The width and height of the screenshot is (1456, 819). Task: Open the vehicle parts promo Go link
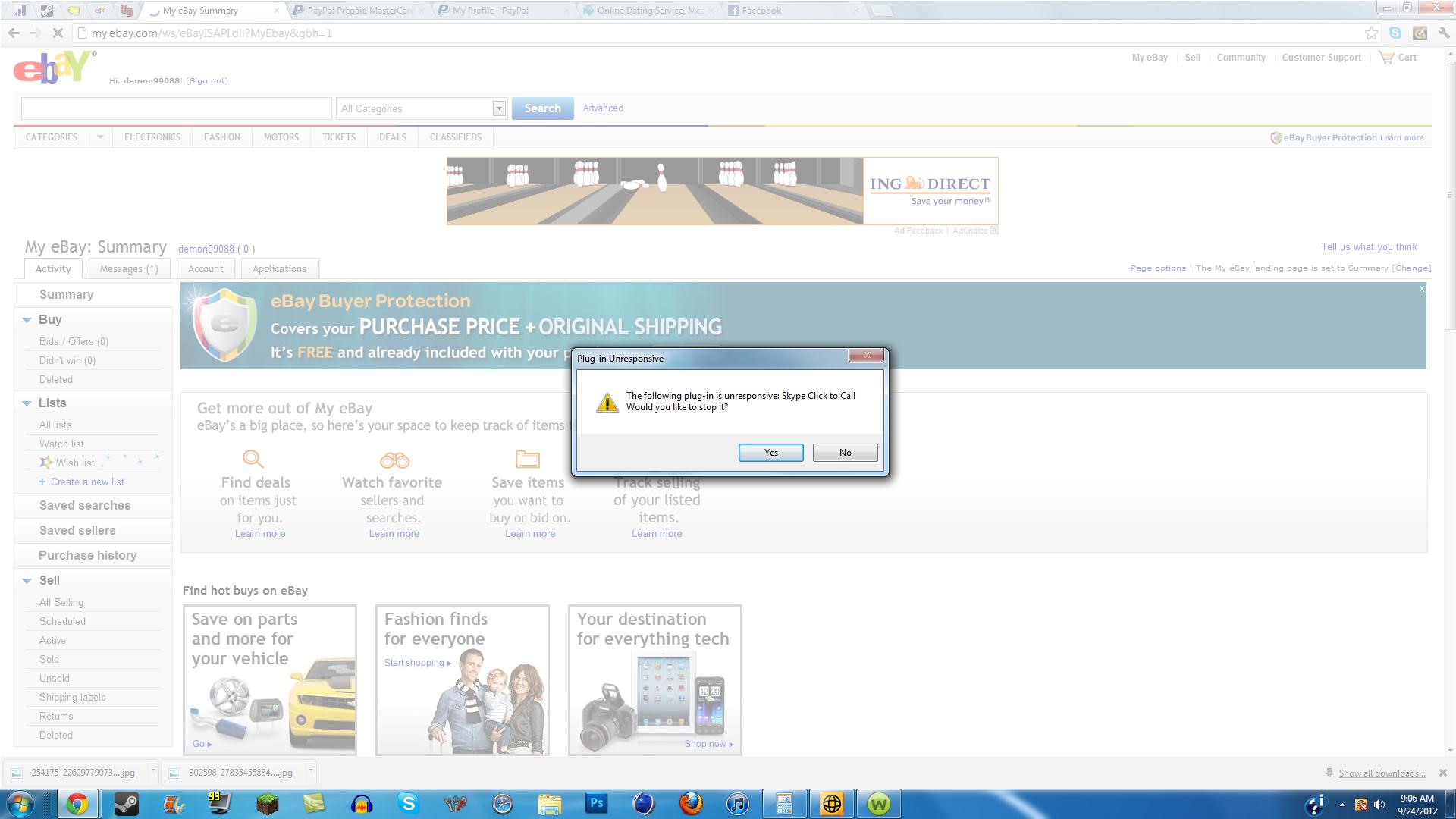point(202,744)
